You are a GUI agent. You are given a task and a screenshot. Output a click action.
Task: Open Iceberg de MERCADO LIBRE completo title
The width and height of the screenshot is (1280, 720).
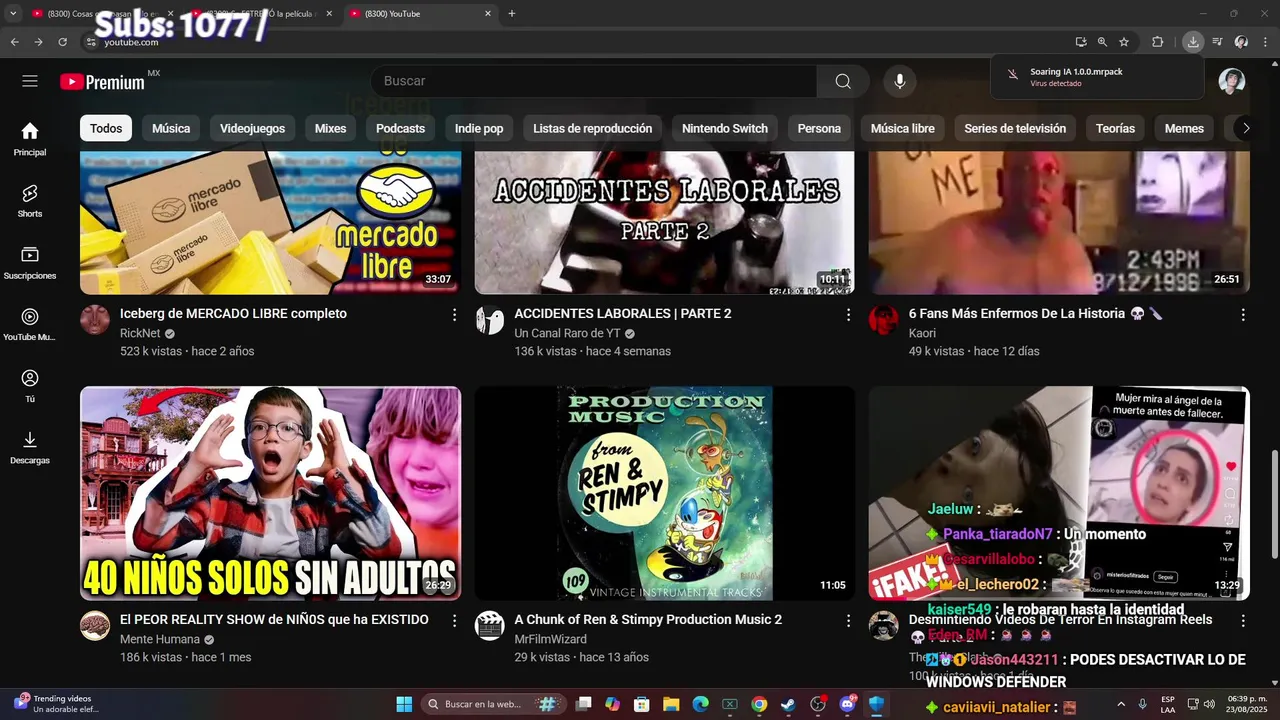click(x=233, y=314)
